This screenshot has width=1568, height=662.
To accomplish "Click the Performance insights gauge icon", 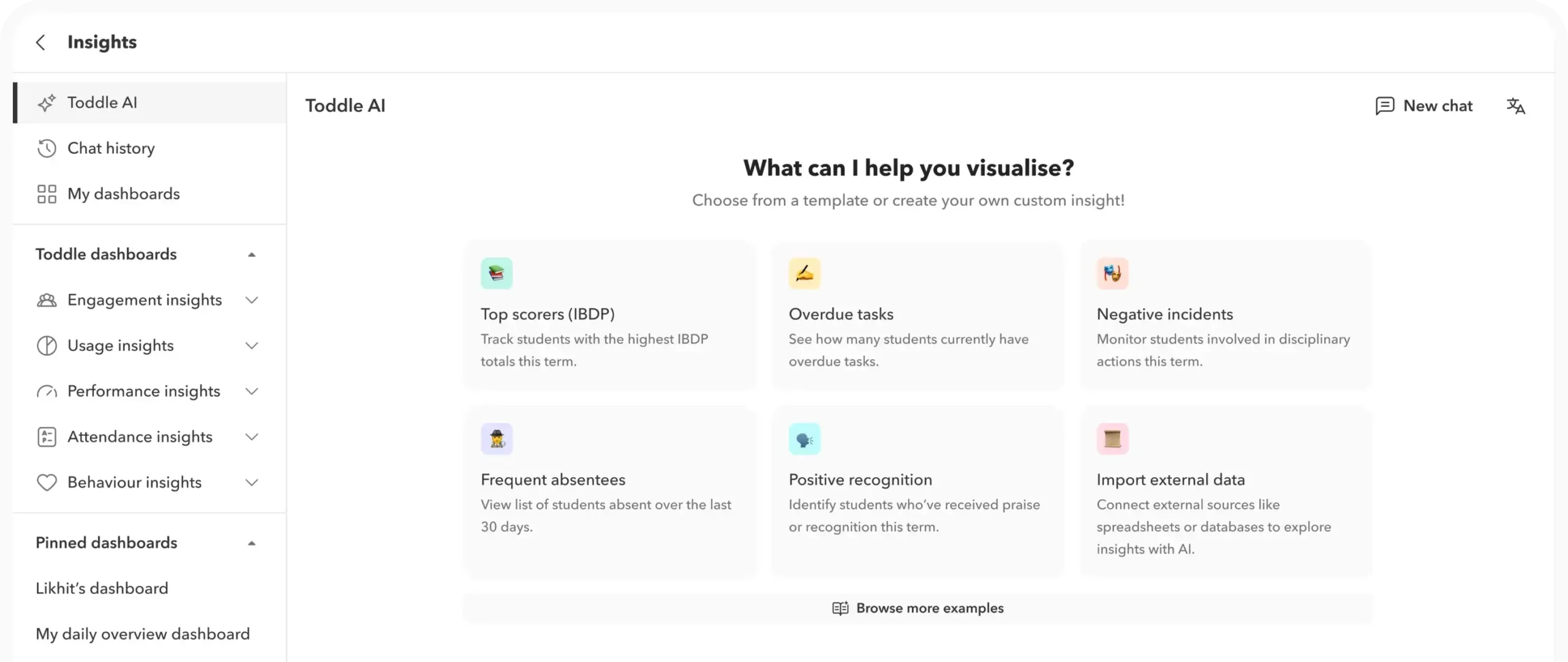I will coord(47,391).
